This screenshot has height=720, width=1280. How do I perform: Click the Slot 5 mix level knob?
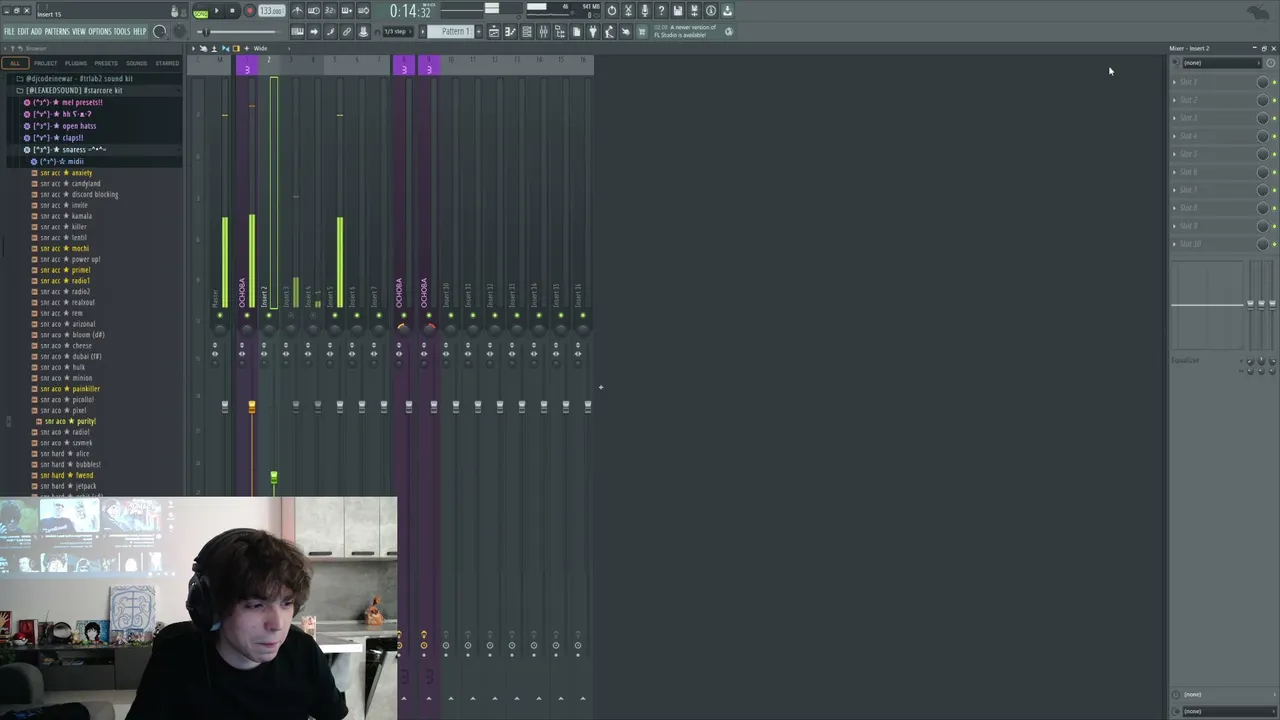pos(1262,154)
